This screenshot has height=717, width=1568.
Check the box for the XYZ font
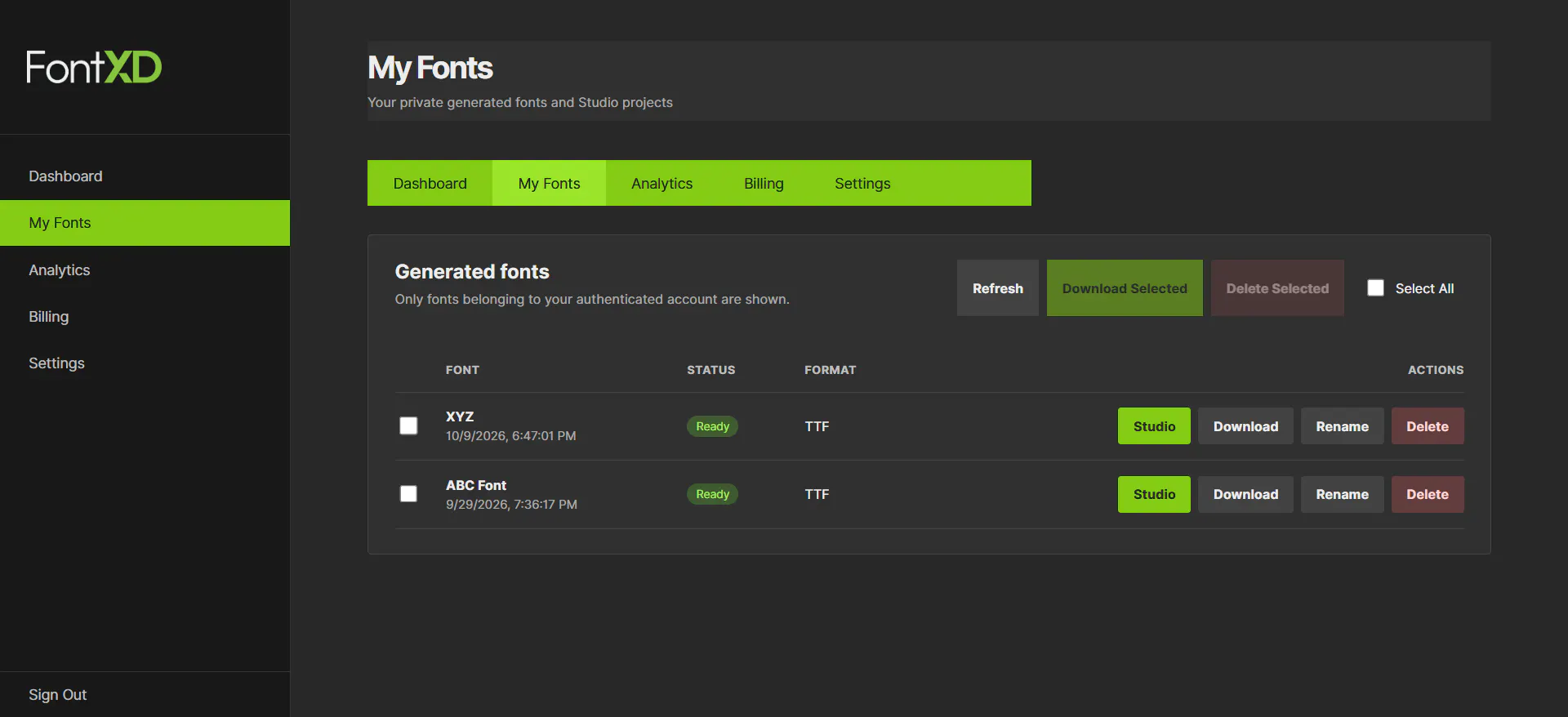(408, 426)
